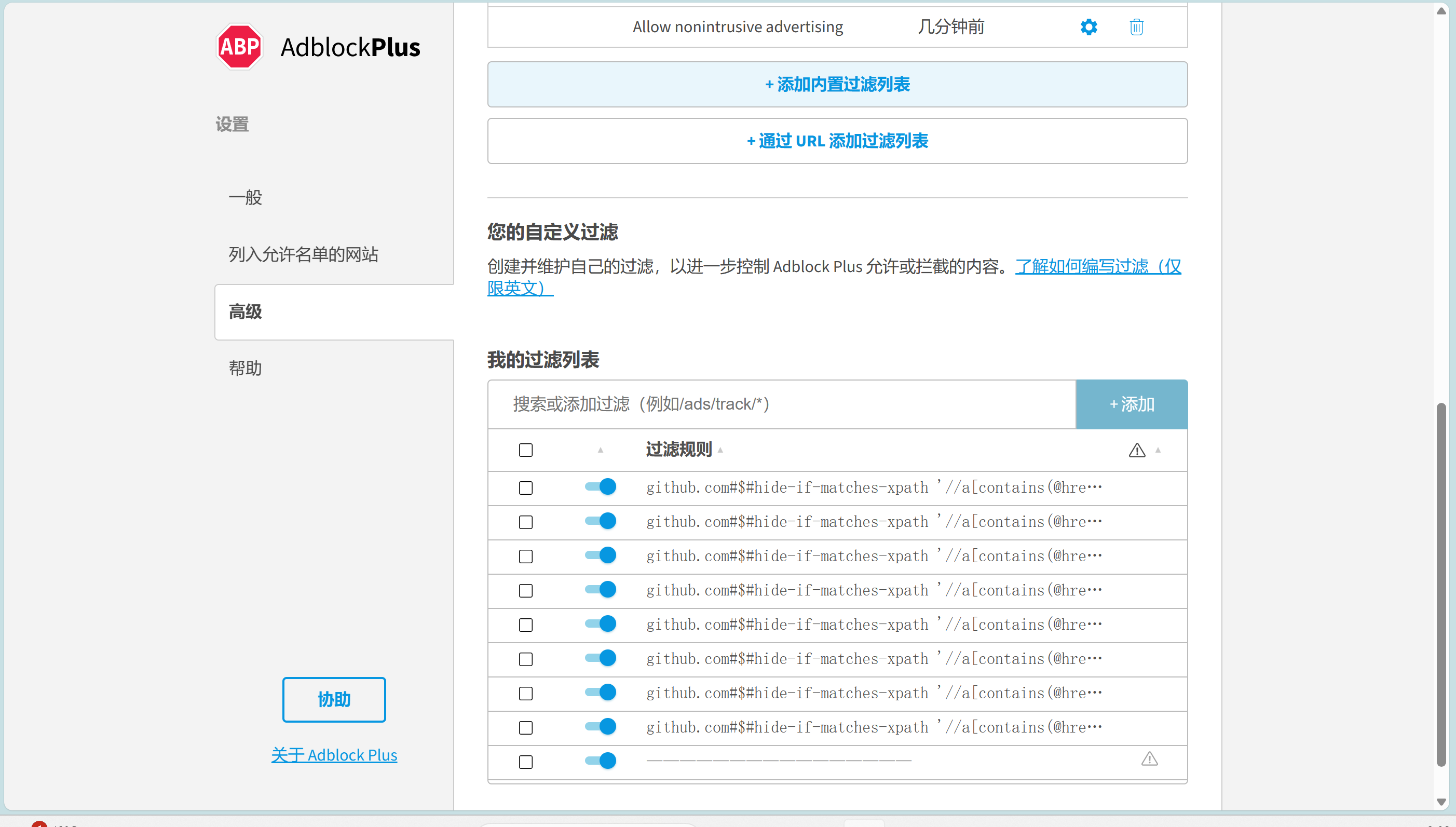
Task: Click the warning icon on the dashed filter row
Action: [1149, 760]
